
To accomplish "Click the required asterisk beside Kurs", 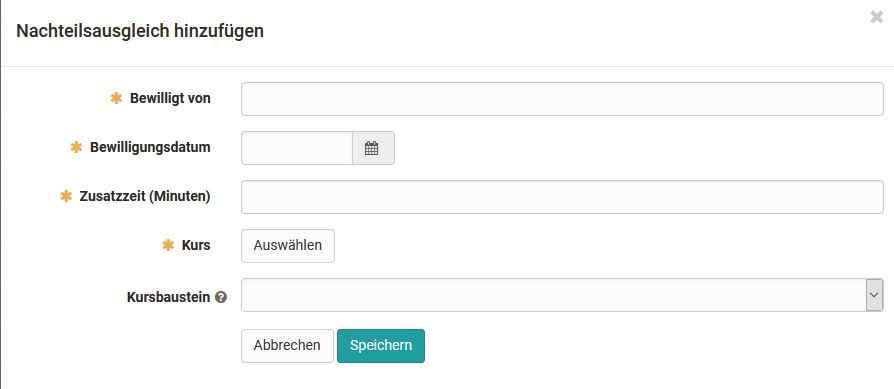I will tap(168, 245).
